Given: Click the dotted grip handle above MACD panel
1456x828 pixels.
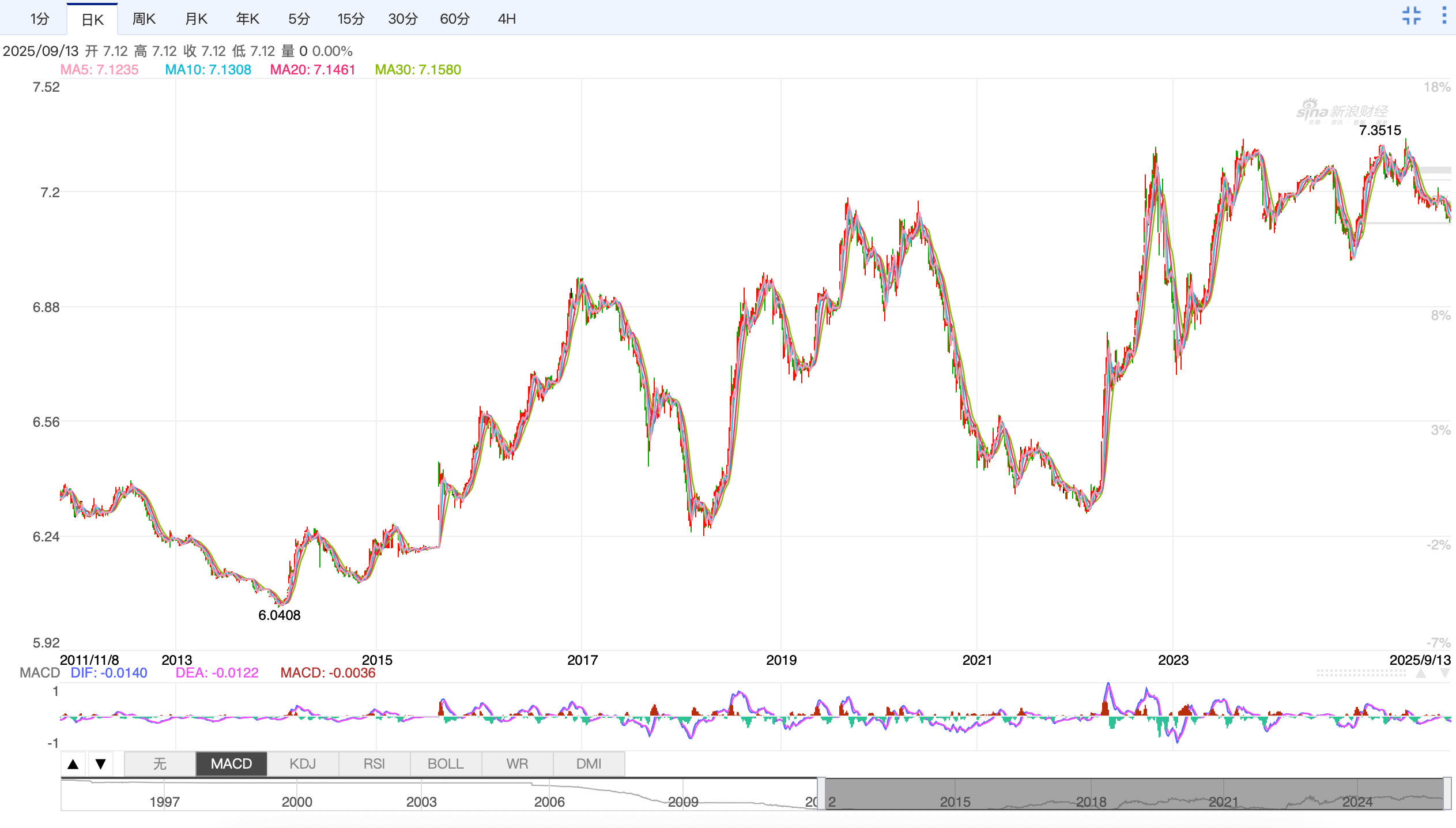Looking at the screenshot, I should coord(1360,673).
